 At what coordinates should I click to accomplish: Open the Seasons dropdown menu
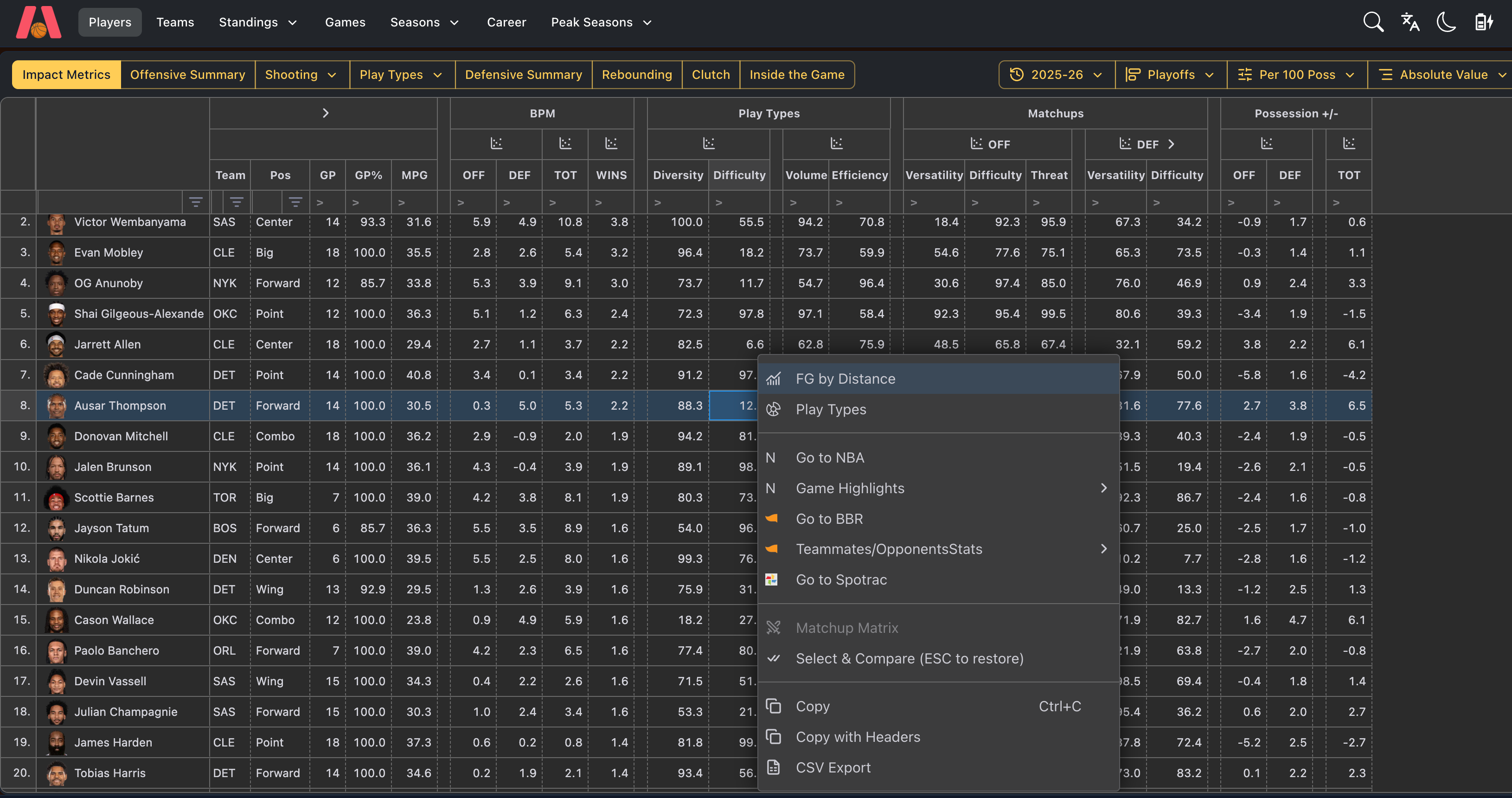coord(424,22)
